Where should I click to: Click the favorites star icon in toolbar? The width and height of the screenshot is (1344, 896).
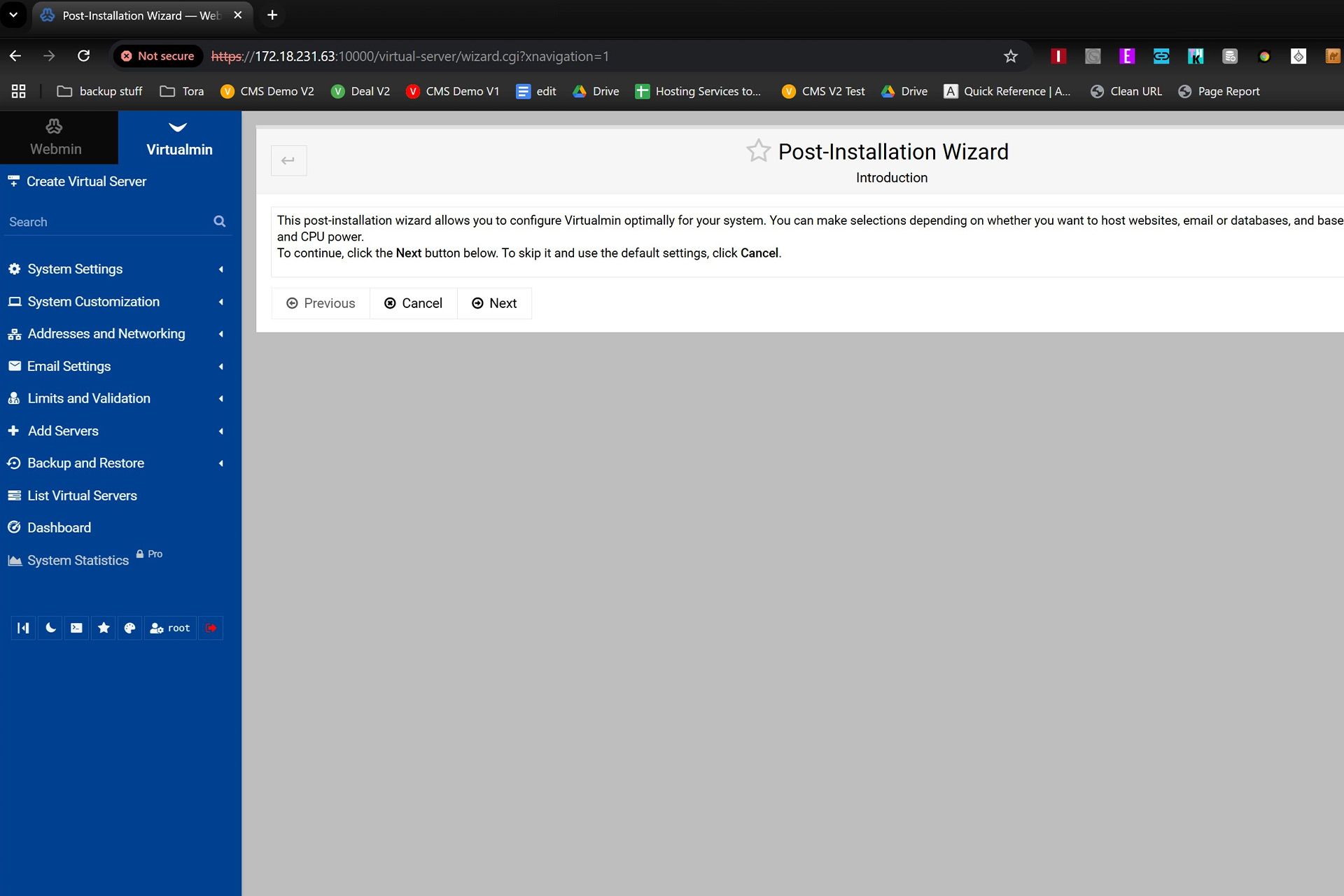click(103, 628)
